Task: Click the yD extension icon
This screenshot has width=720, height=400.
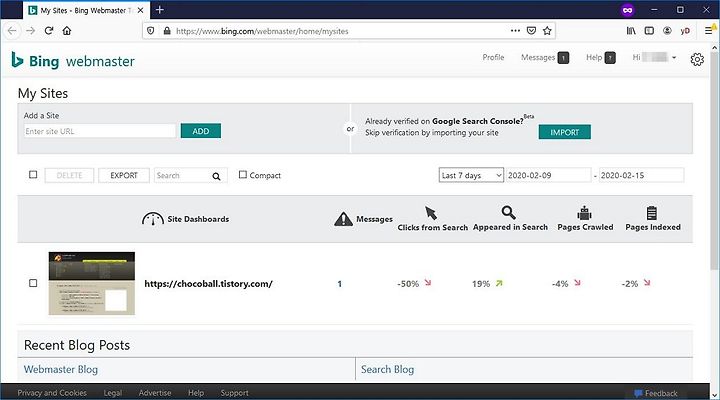Action: point(685,31)
